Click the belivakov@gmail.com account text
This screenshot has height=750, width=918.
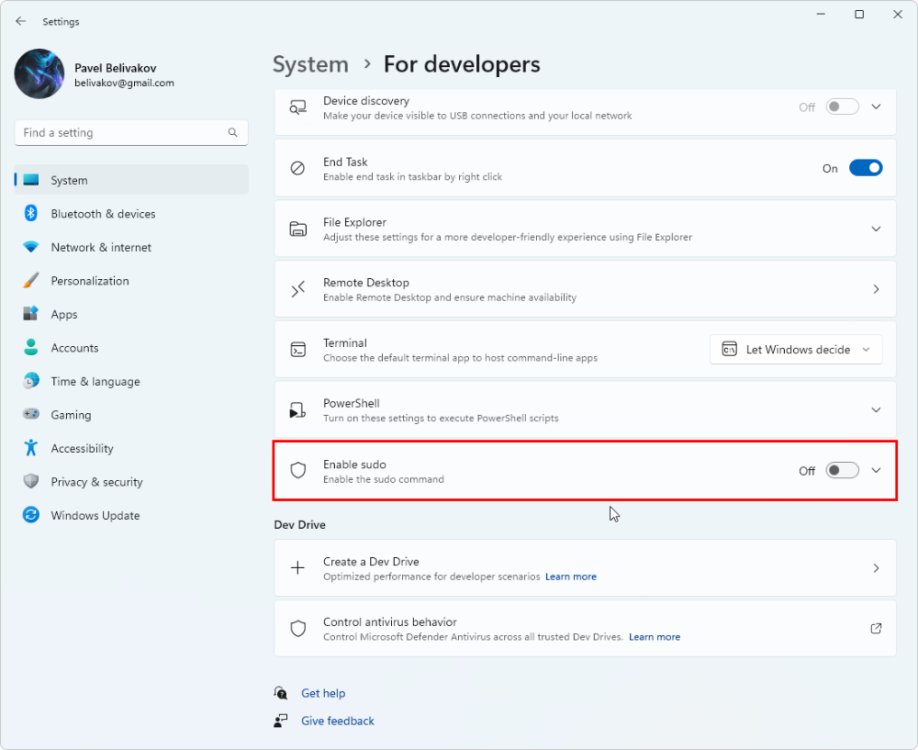coord(124,83)
